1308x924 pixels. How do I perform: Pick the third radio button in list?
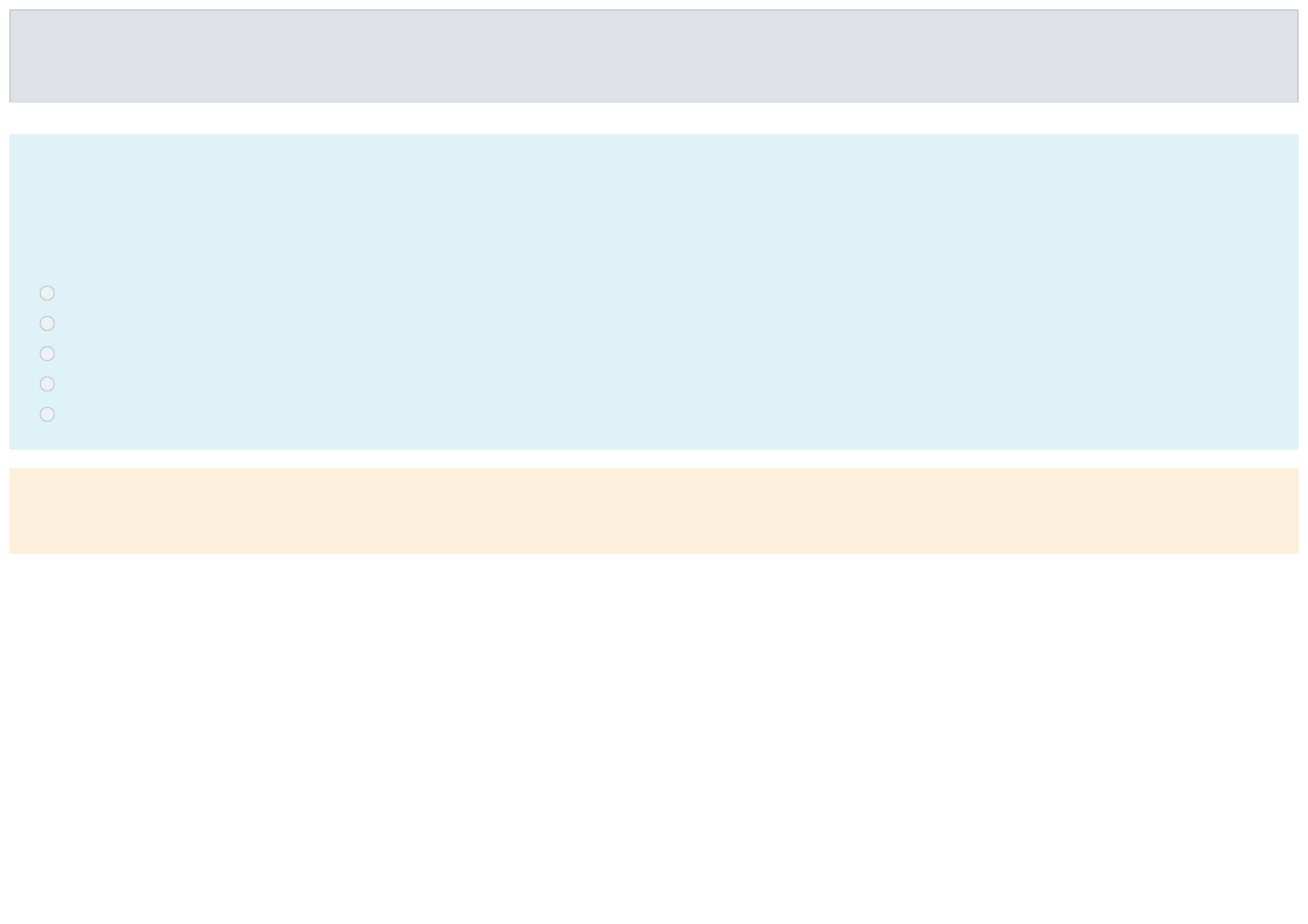coord(47,353)
